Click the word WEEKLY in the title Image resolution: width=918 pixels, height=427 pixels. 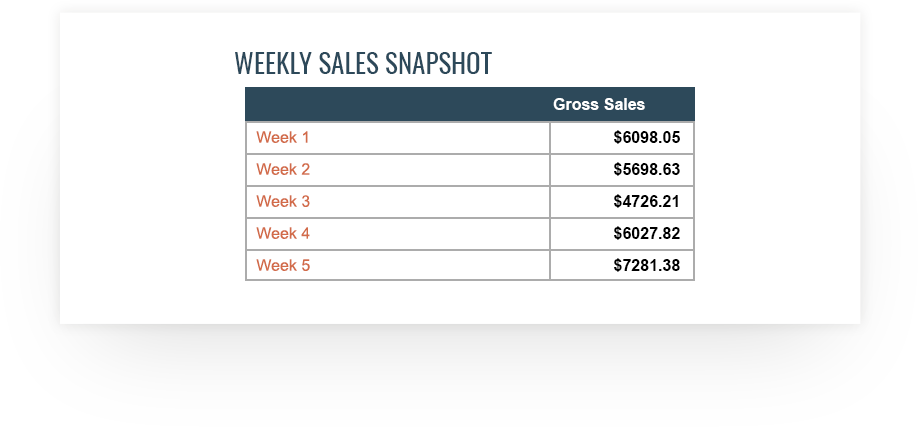coord(273,63)
